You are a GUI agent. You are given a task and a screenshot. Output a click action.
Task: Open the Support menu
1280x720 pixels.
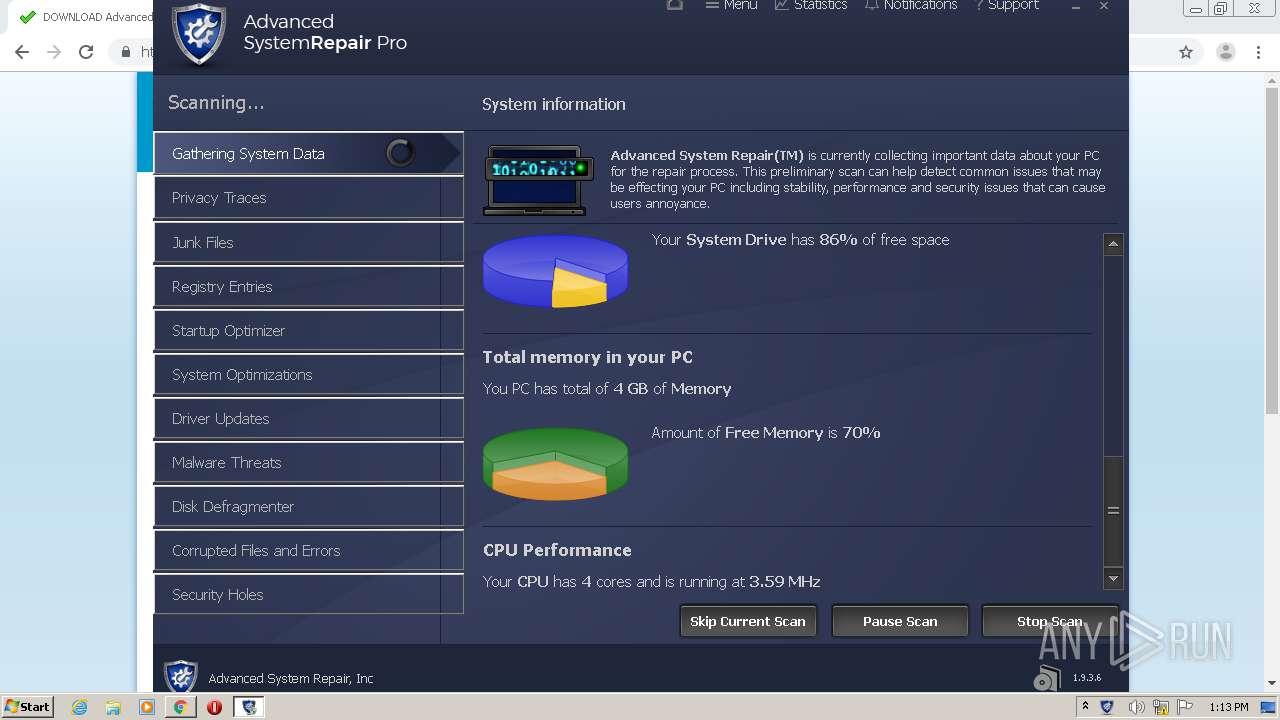click(1007, 5)
